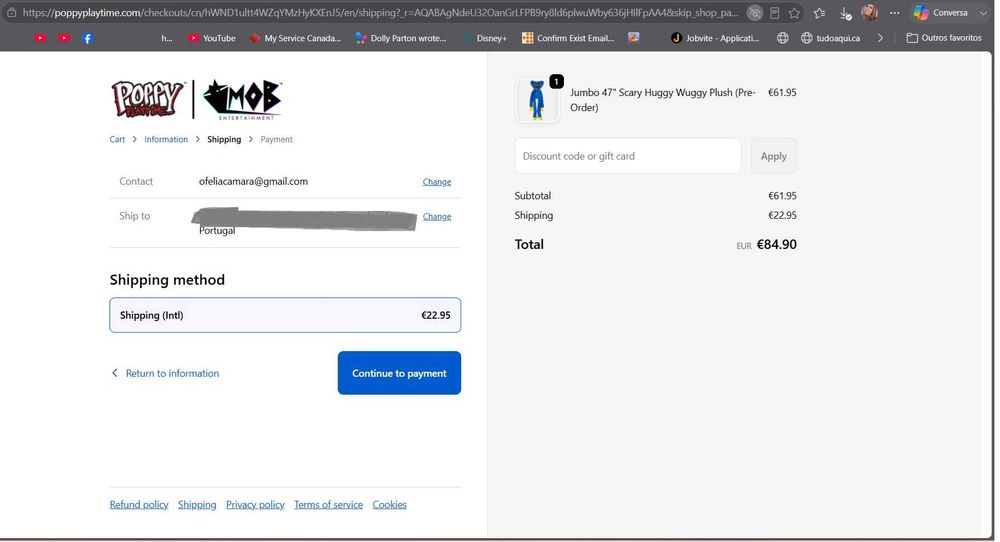Click the back chevron before Return to information
The width and height of the screenshot is (1000, 542).
click(115, 372)
